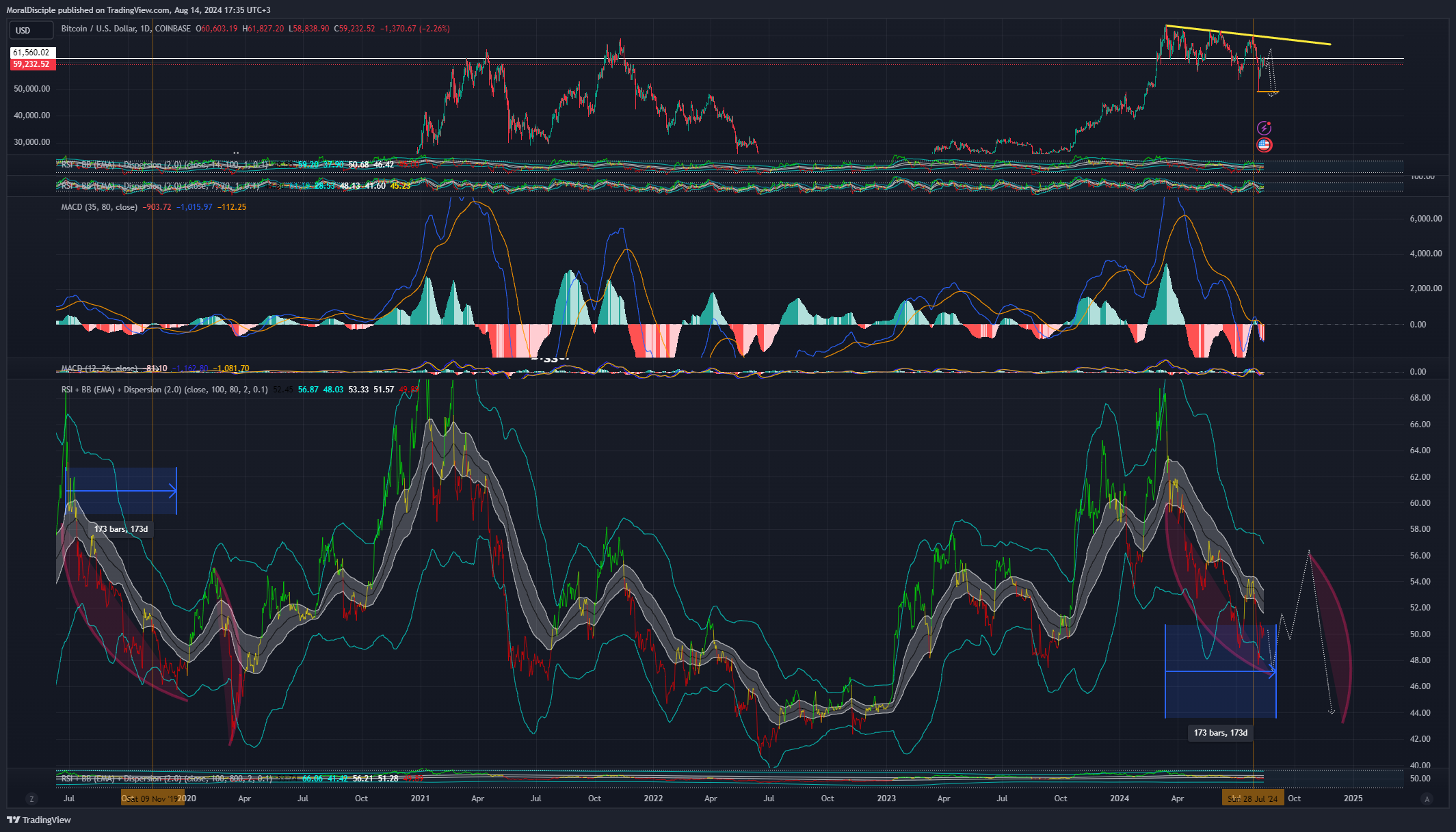This screenshot has height=832, width=1456.
Task: Click the white 53.33 RSI value
Action: coord(358,390)
